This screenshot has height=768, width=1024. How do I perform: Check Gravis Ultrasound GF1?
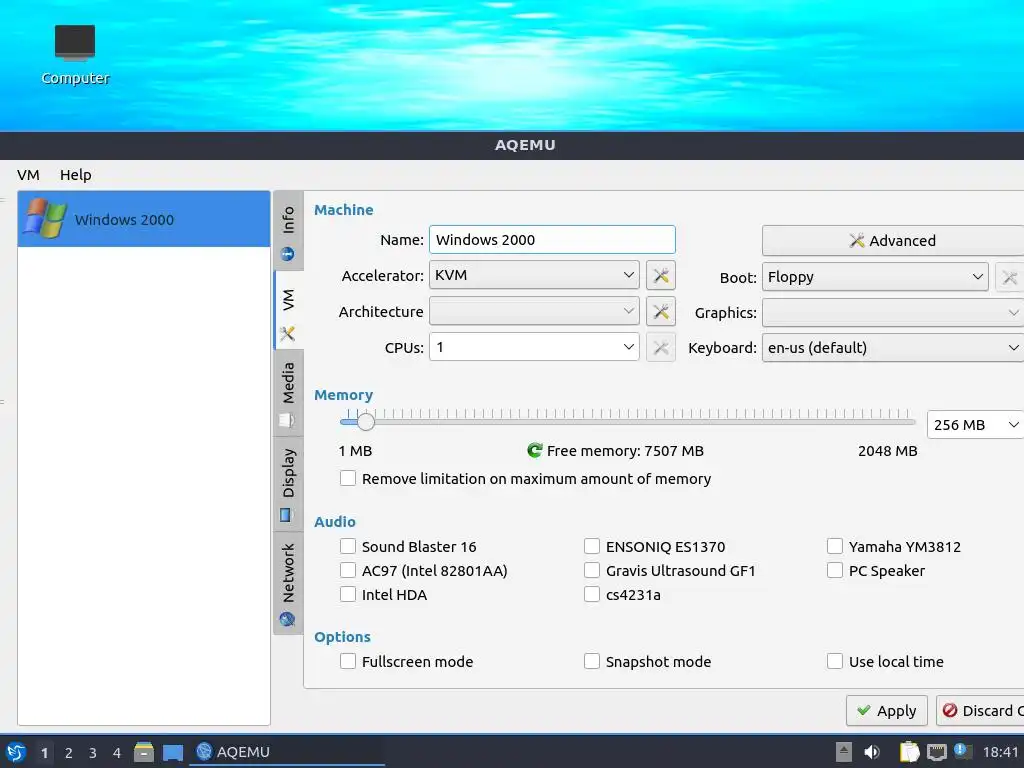(592, 571)
